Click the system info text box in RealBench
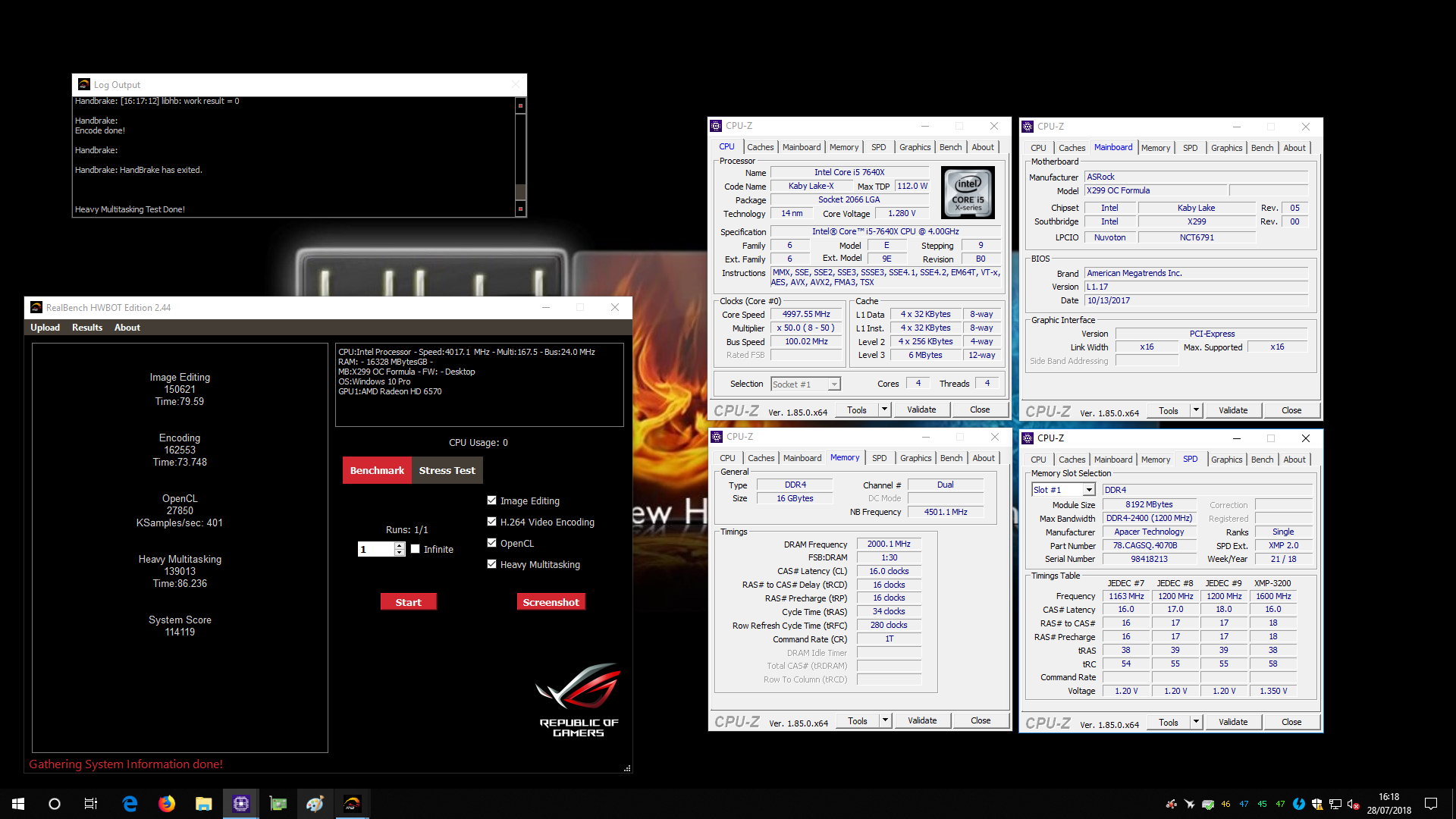Screen dimensions: 1456x819 point(479,384)
